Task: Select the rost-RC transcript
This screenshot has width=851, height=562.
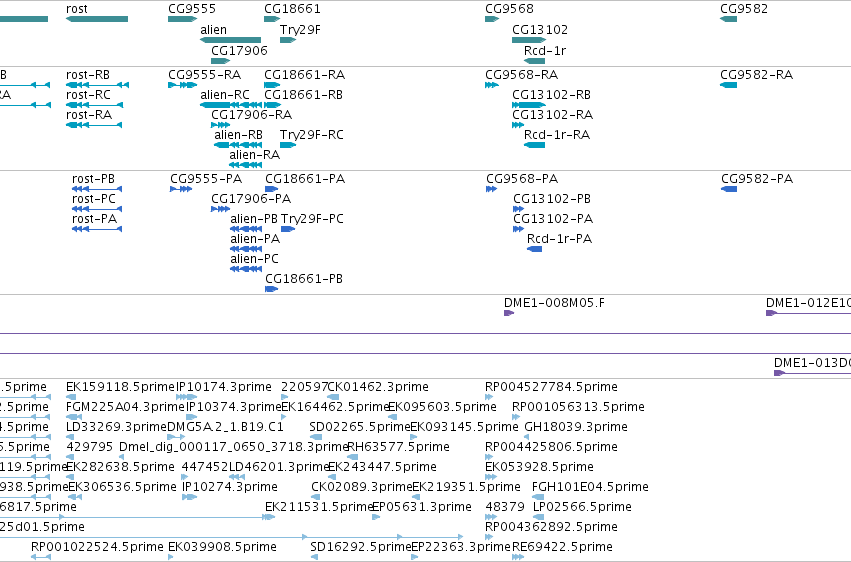Action: point(88,95)
